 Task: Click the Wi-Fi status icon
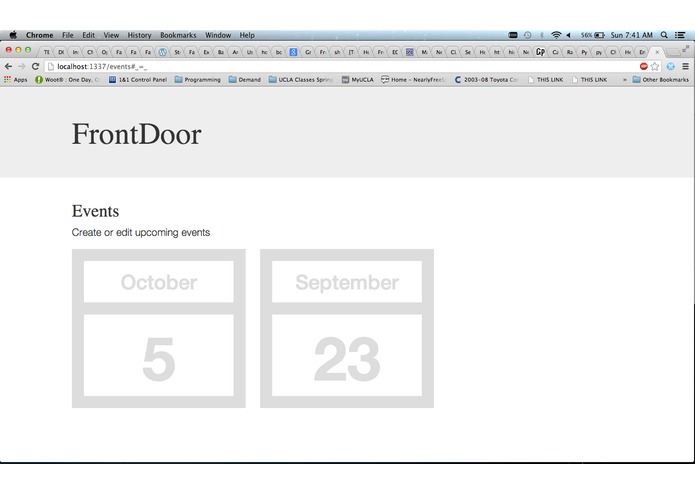click(x=556, y=35)
